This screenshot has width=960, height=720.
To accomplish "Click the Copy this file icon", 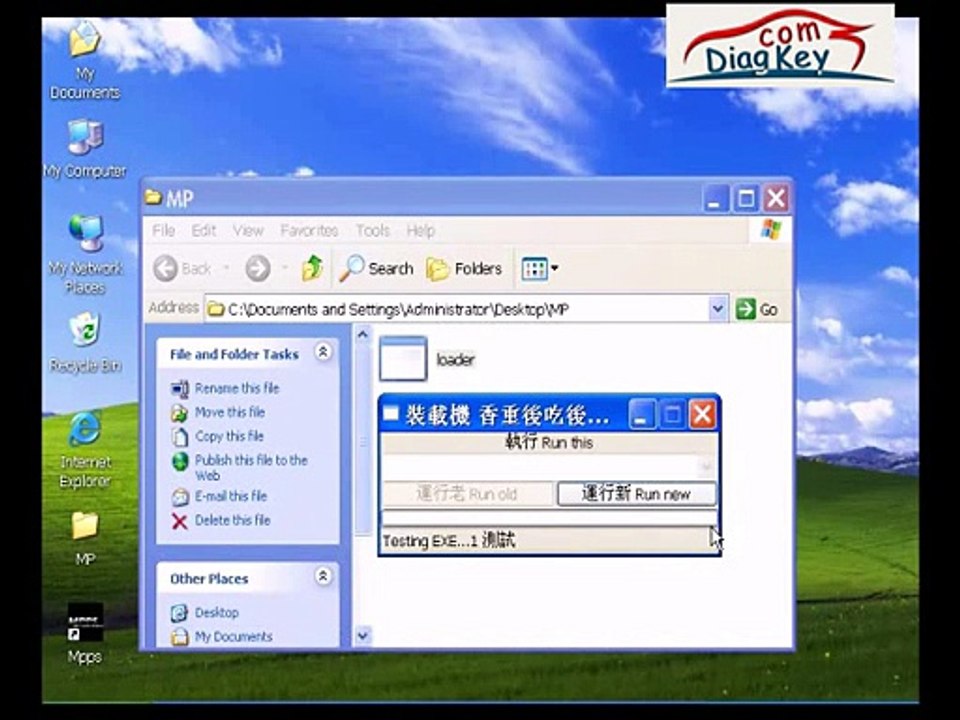I will click(x=179, y=437).
